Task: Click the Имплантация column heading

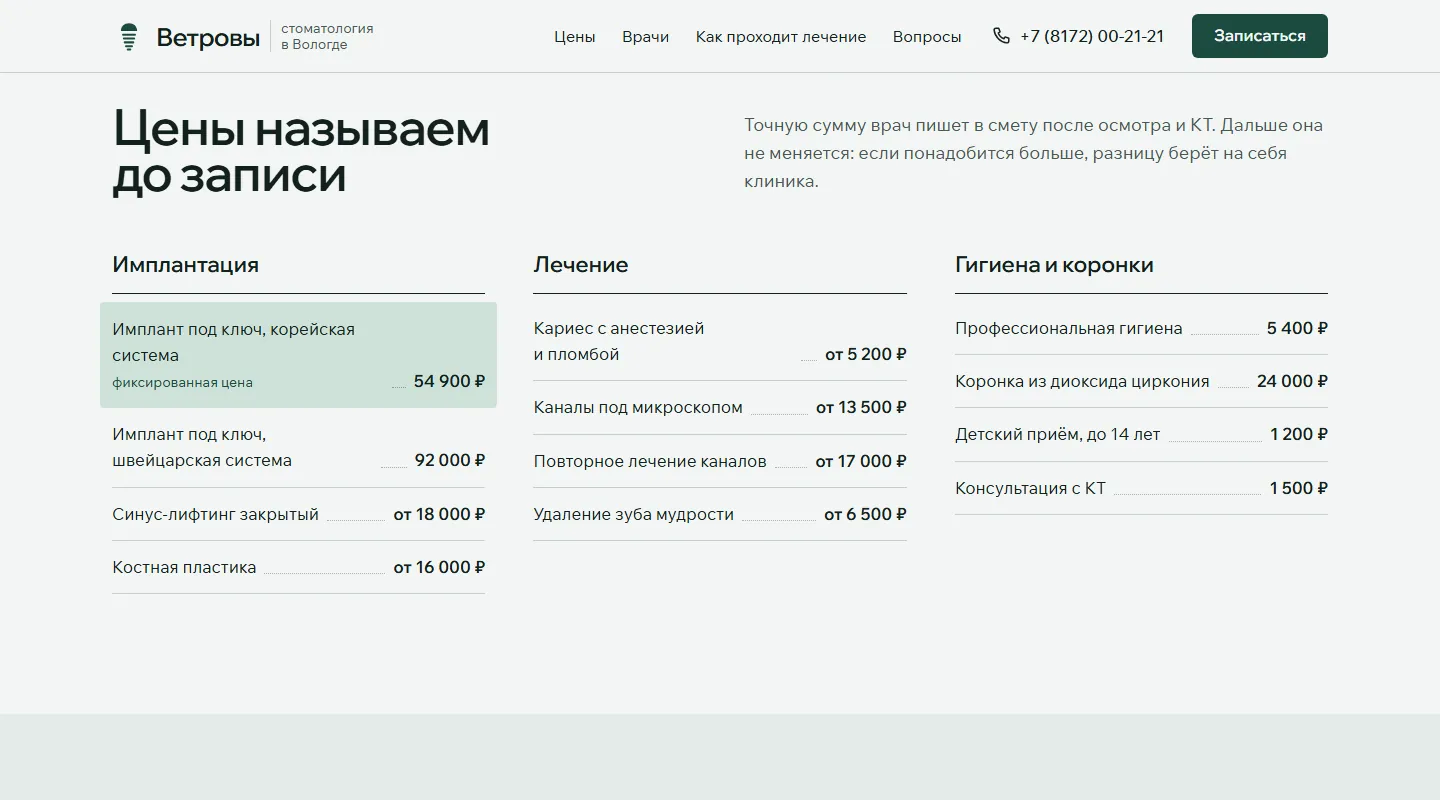Action: (x=186, y=265)
